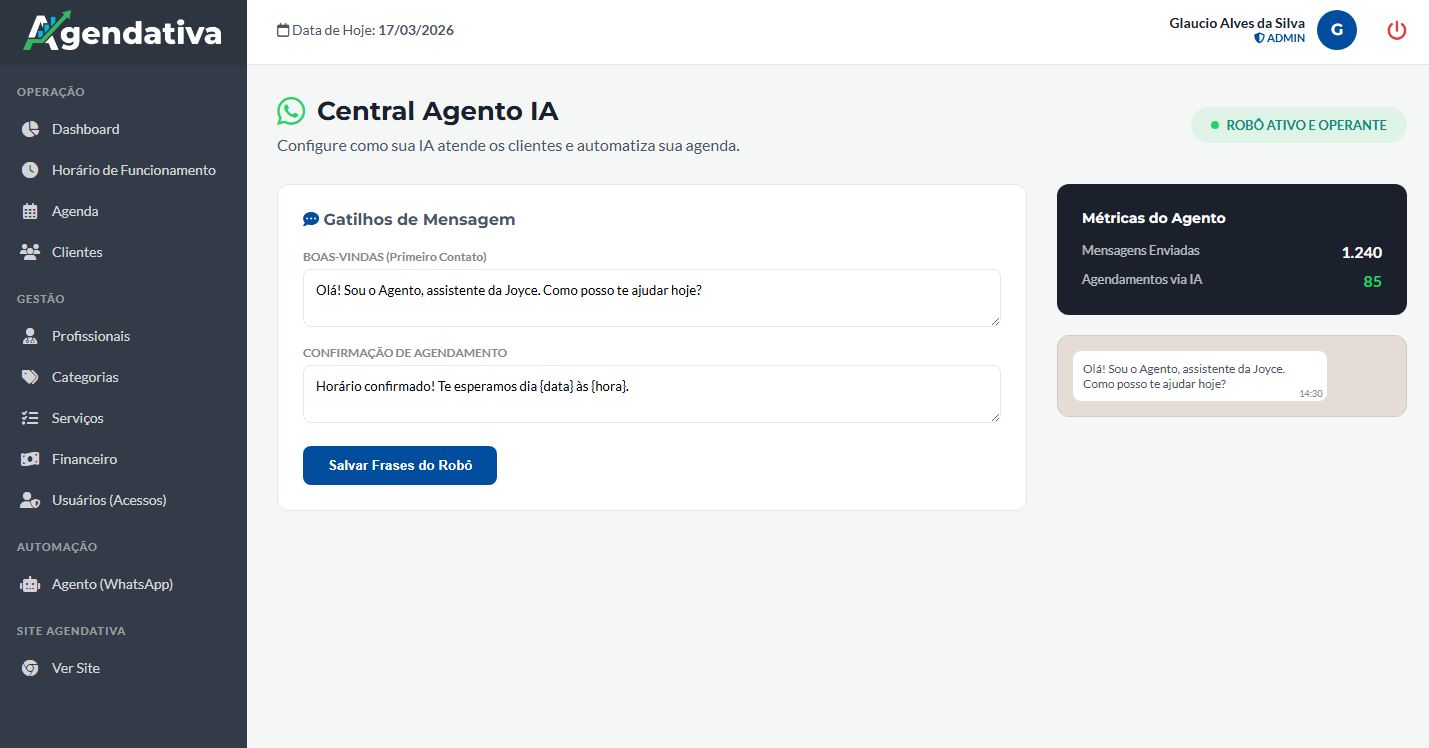Click the Dashboard pie chart icon
The width and height of the screenshot is (1429, 748).
[x=30, y=129]
